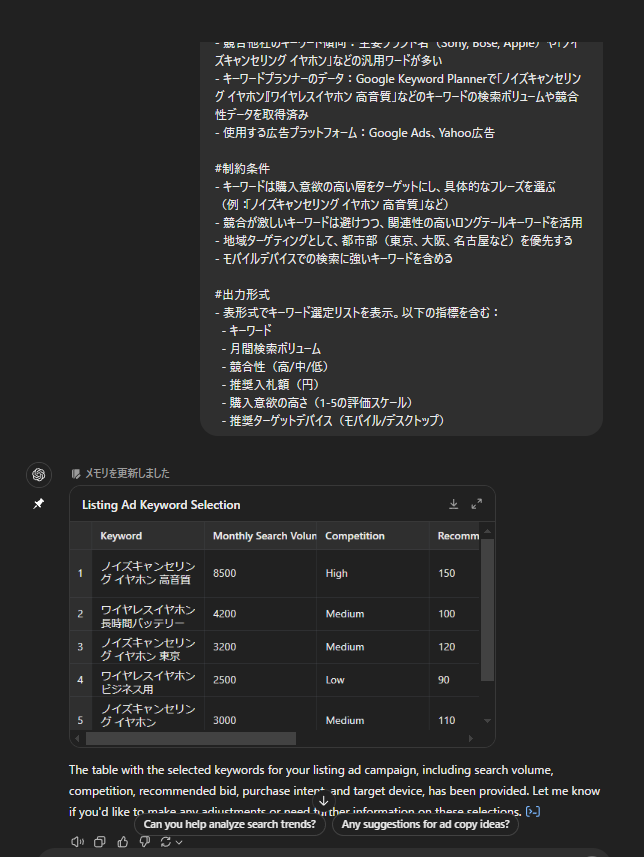Open the memory updated notice icon
Screen dimensions: 644x857
(75, 474)
